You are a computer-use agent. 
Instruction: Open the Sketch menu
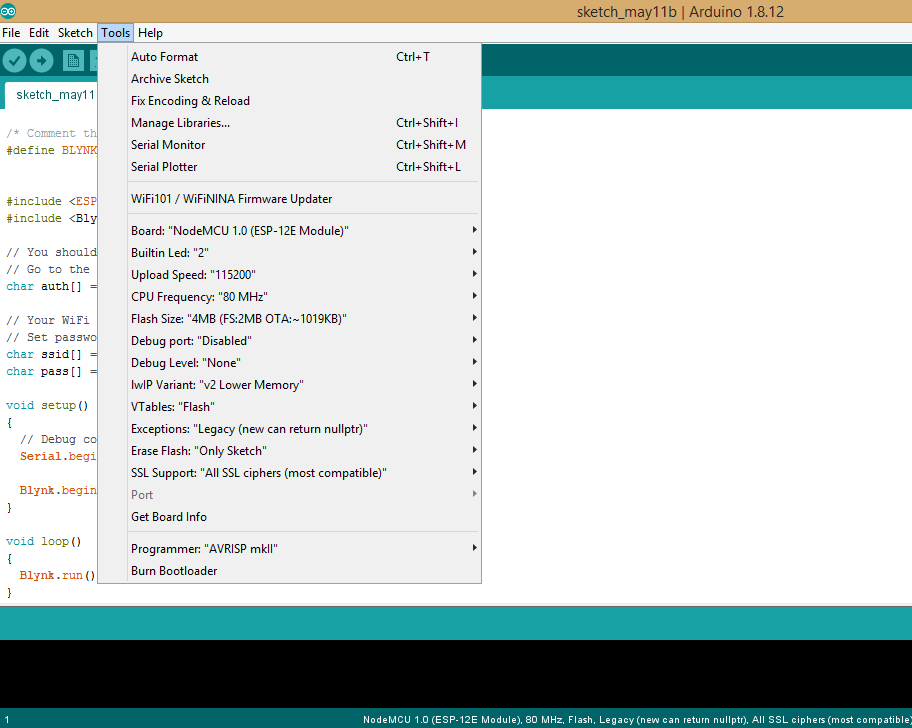pos(75,33)
